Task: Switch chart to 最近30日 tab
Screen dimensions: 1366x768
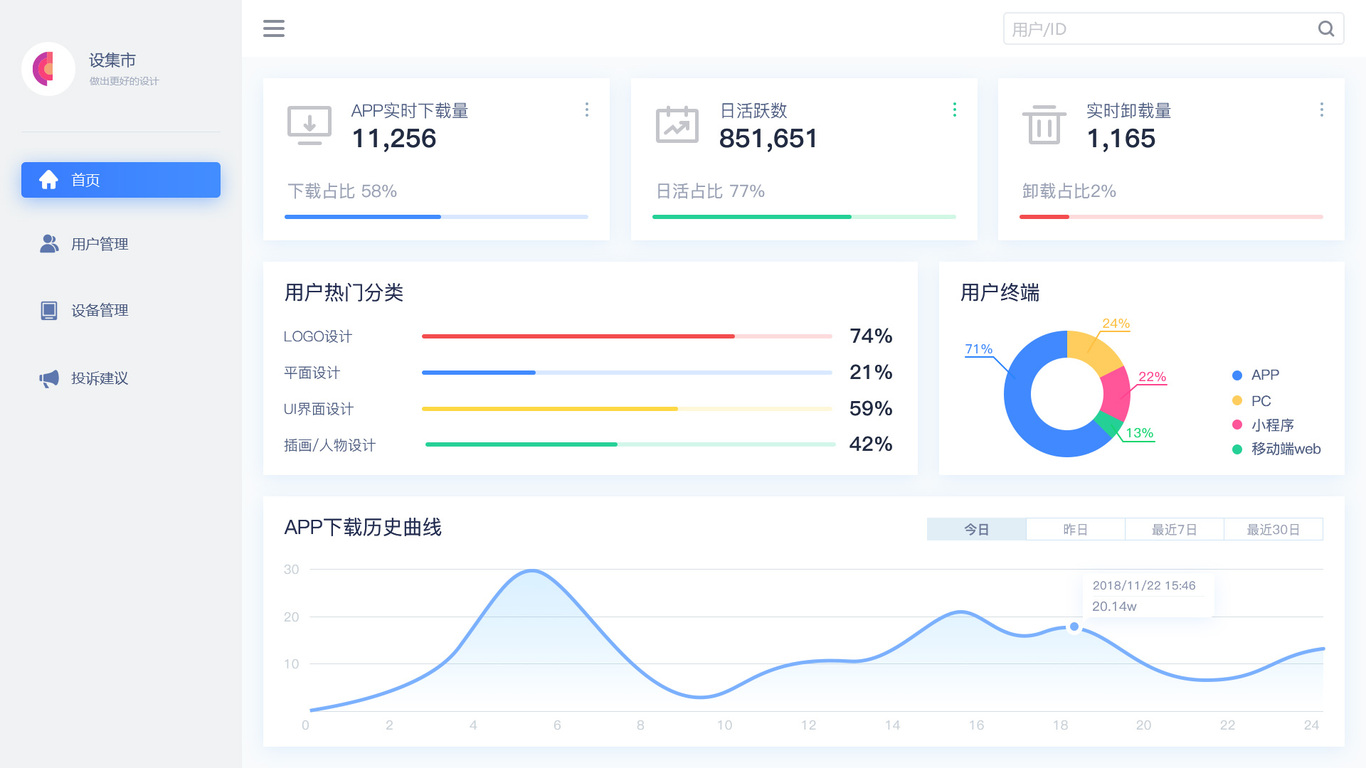Action: [1273, 529]
